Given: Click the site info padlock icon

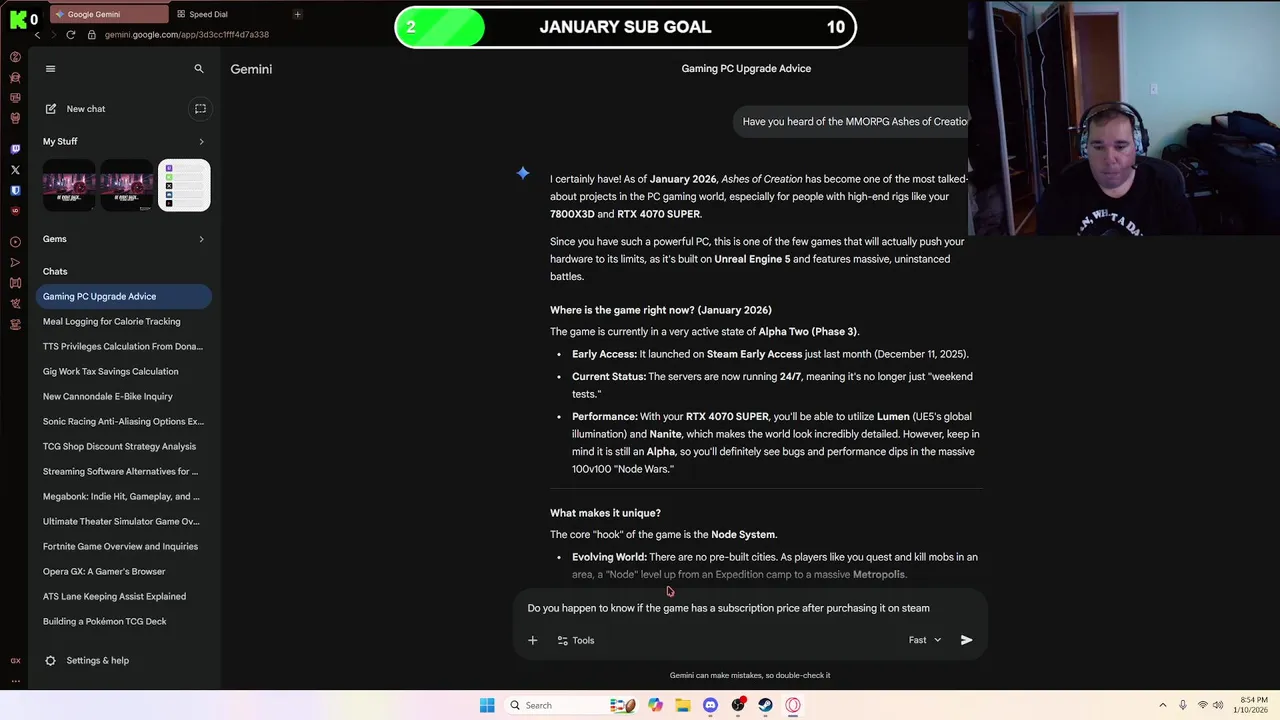Looking at the screenshot, I should coord(92,35).
